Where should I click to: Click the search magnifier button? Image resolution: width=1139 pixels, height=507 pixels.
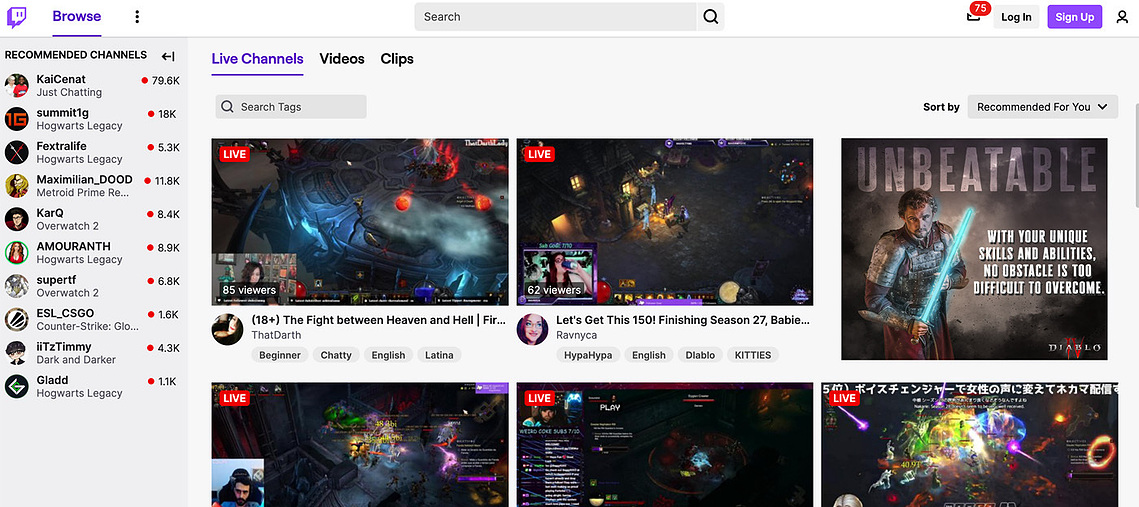710,17
